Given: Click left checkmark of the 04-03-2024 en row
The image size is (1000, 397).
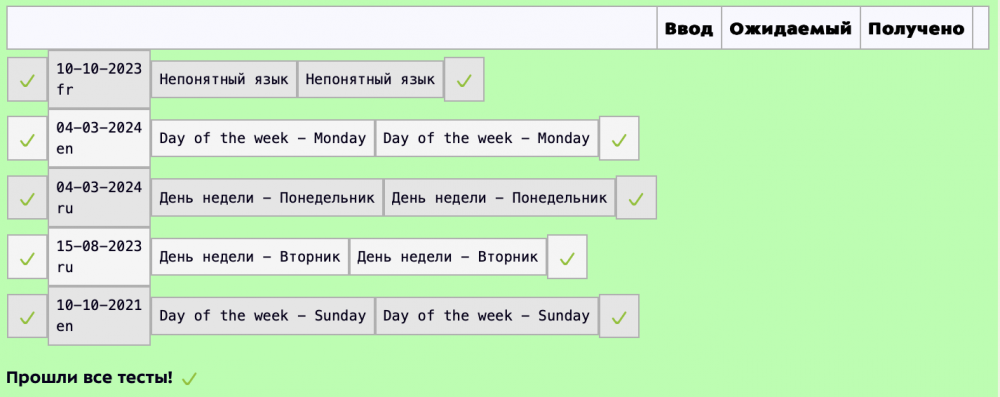Looking at the screenshot, I should [x=27, y=139].
